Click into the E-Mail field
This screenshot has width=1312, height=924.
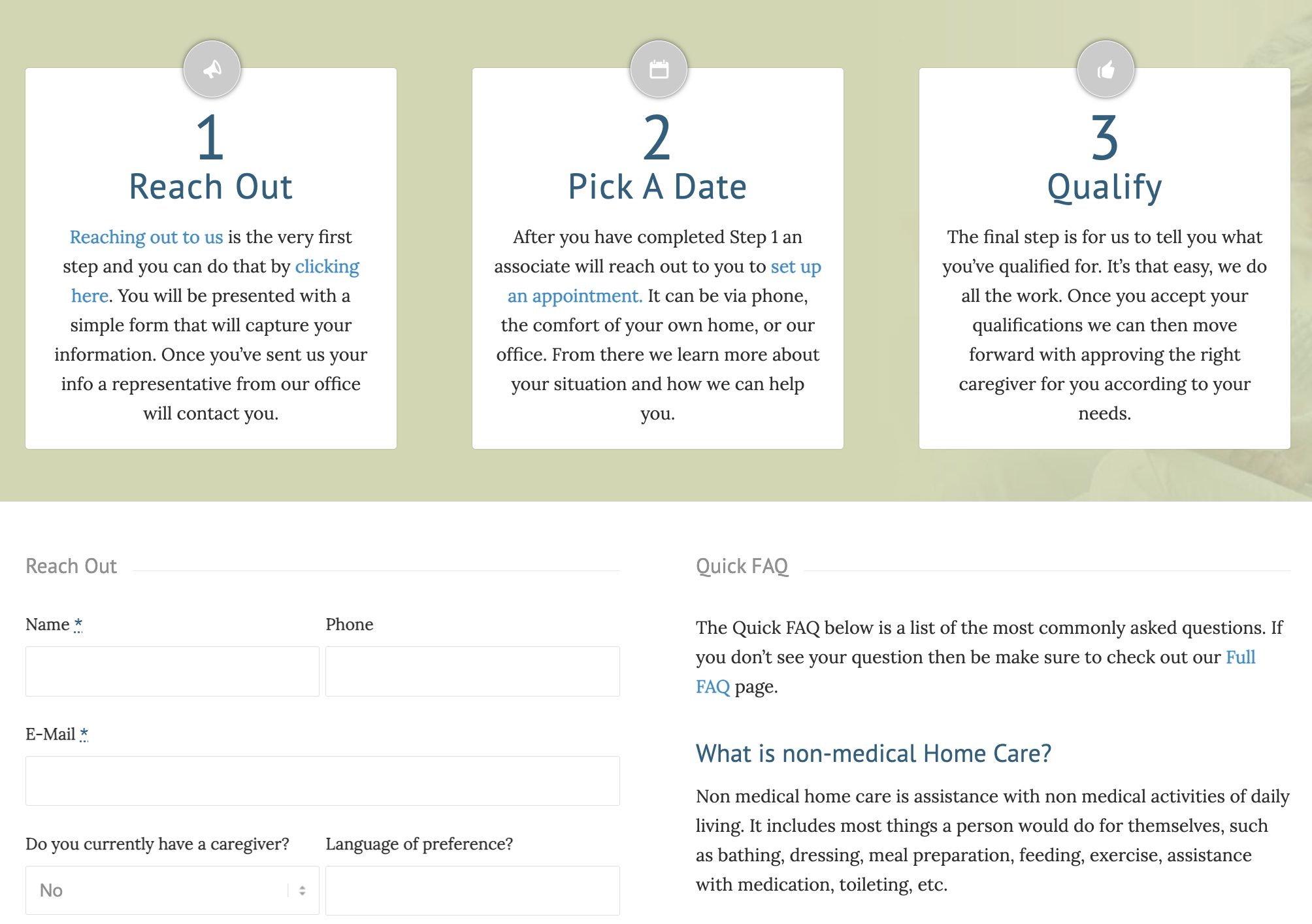pyautogui.click(x=323, y=781)
